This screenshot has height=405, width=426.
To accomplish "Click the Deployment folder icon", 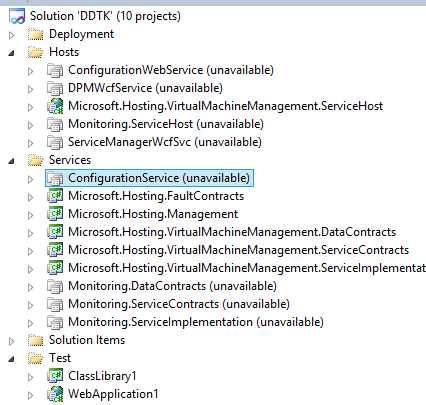I will [36, 34].
